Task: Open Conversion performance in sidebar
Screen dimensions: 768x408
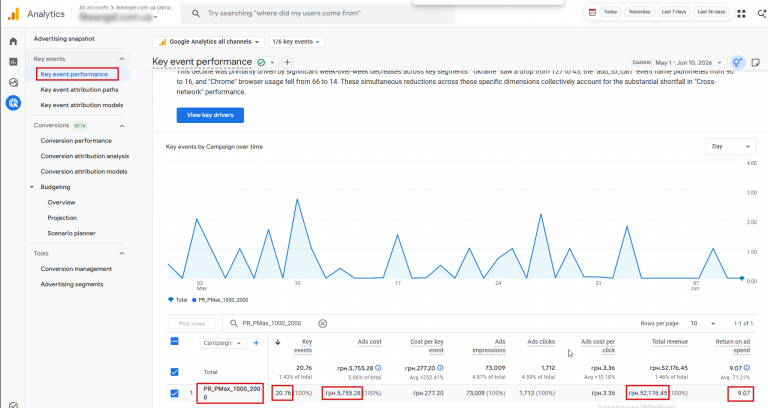Action: (x=76, y=141)
